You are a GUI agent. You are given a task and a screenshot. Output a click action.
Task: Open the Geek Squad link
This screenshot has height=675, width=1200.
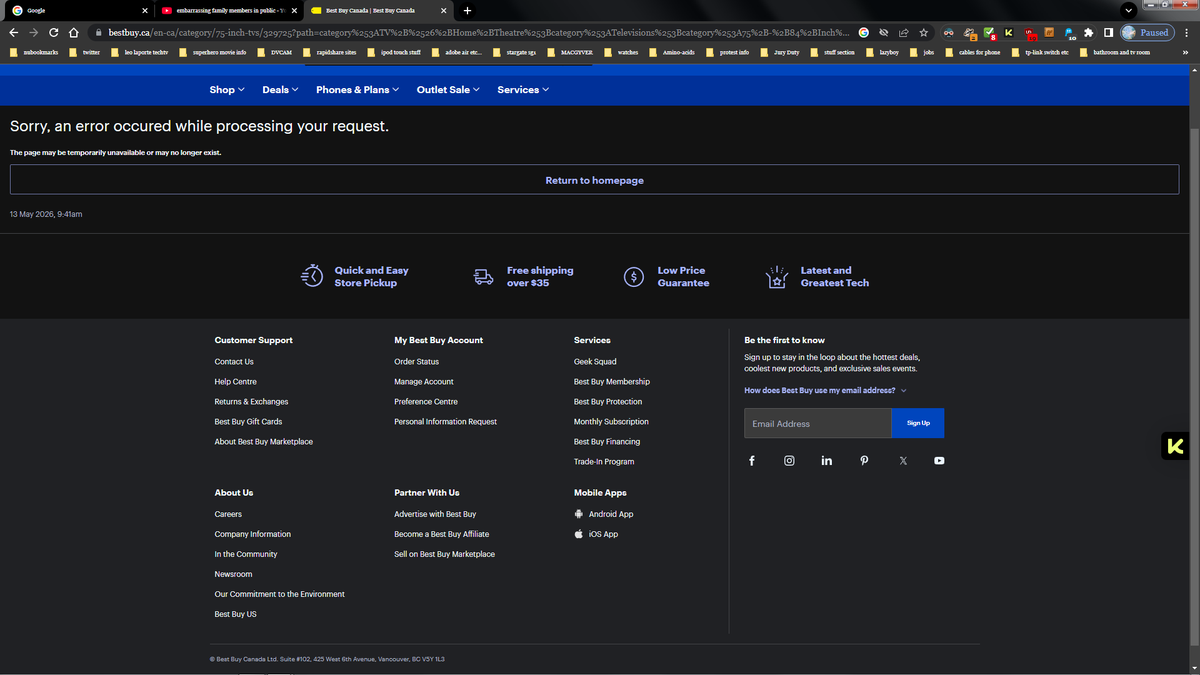(595, 362)
